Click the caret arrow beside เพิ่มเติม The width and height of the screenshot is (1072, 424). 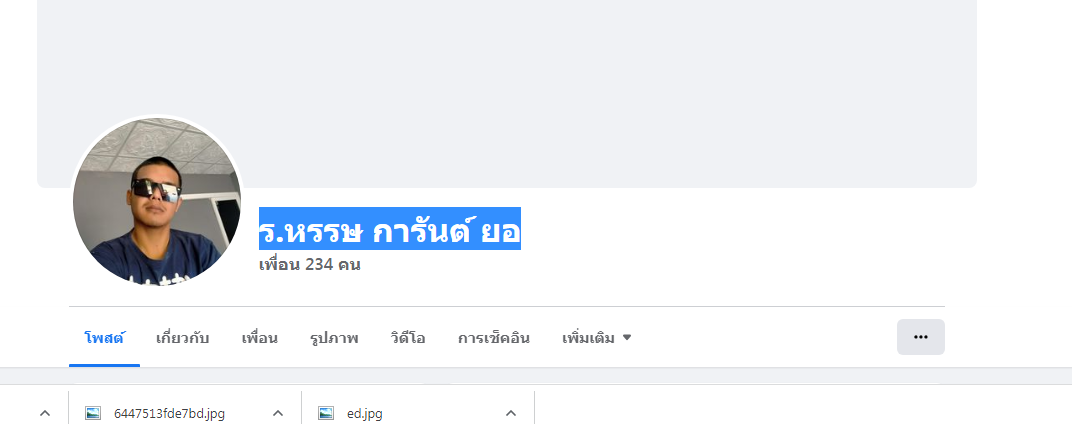627,337
